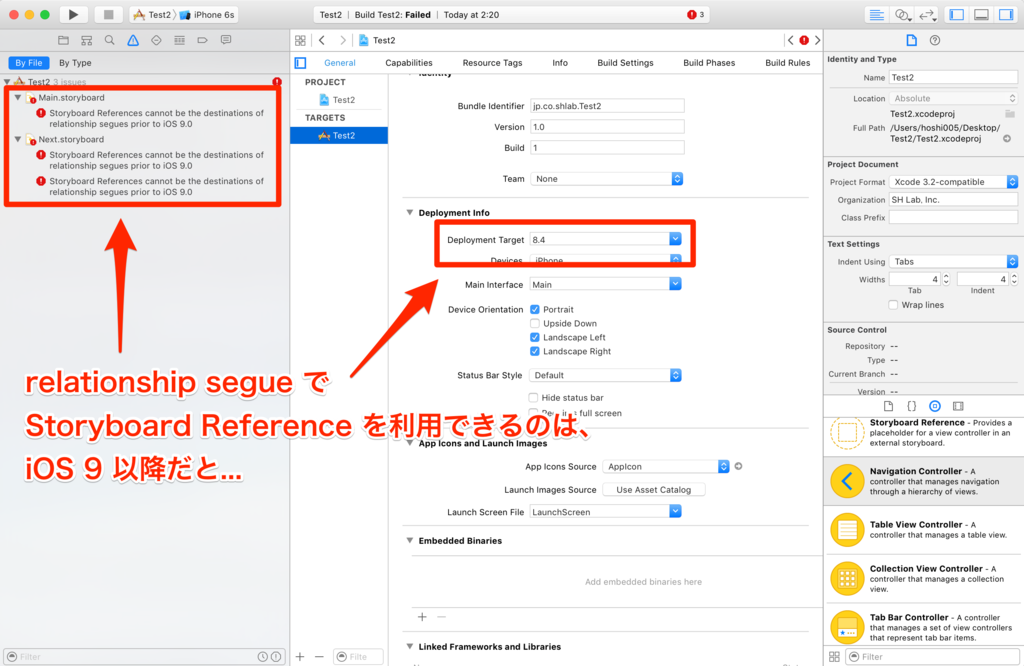Increase the Tab width stepper
The width and height of the screenshot is (1024, 666).
tap(946, 276)
